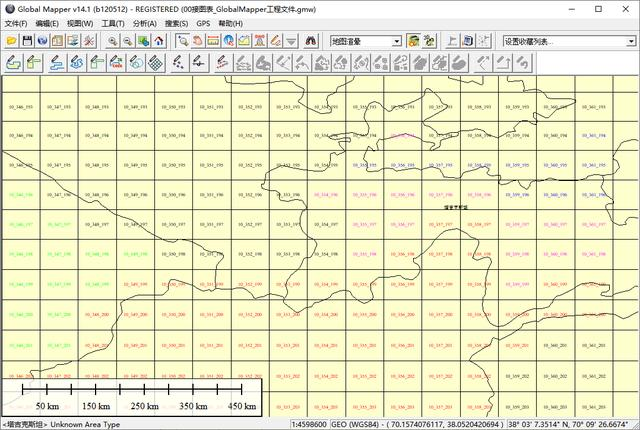This screenshot has width=640, height=430.
Task: Click the Save workspace floppy disk icon
Action: tap(28, 41)
